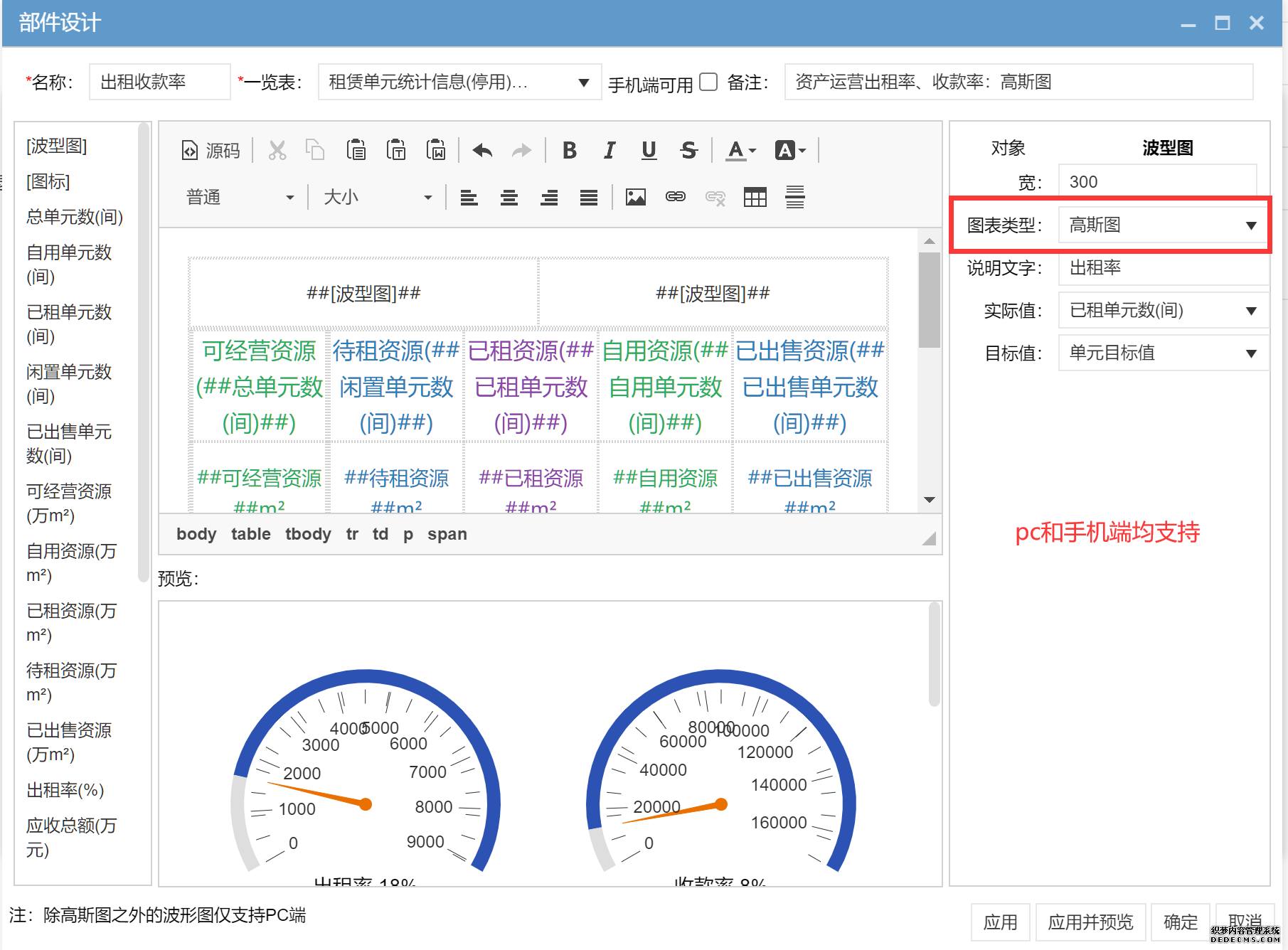Click the preview pane scrollbar thumb
The width and height of the screenshot is (1288, 950).
pos(935,654)
